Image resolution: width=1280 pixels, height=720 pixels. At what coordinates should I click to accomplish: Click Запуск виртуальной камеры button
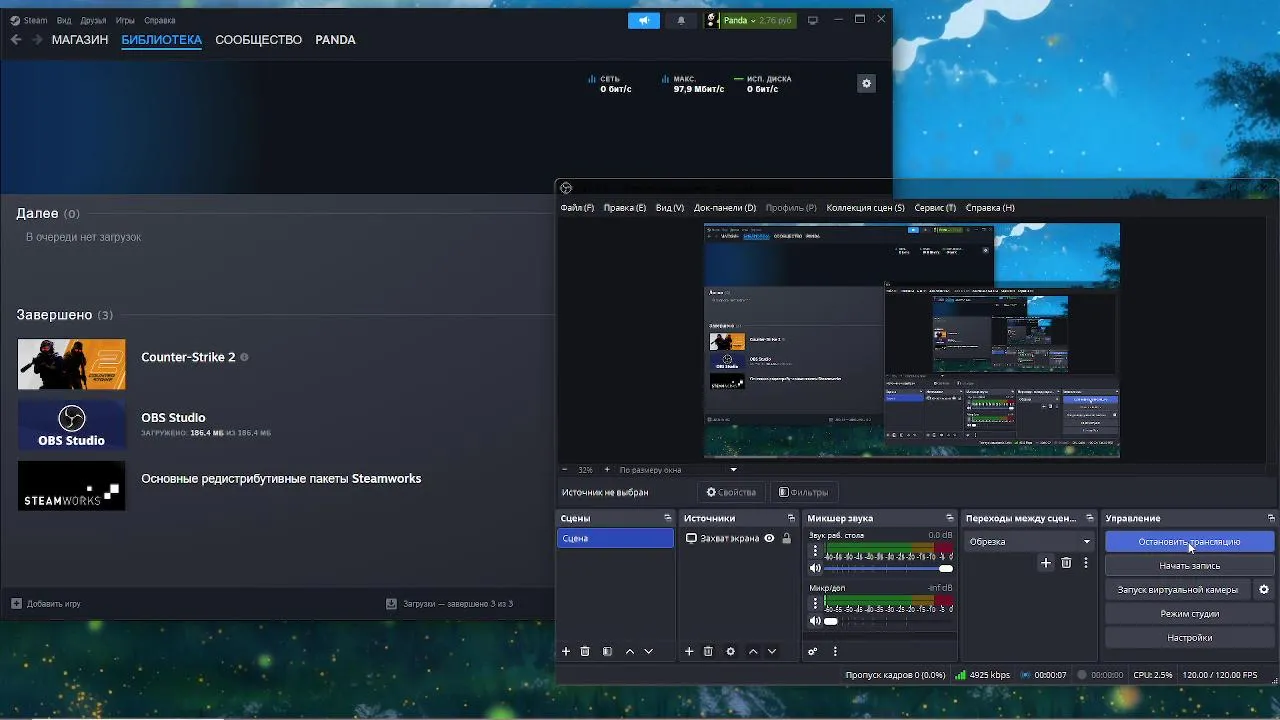click(x=1177, y=590)
